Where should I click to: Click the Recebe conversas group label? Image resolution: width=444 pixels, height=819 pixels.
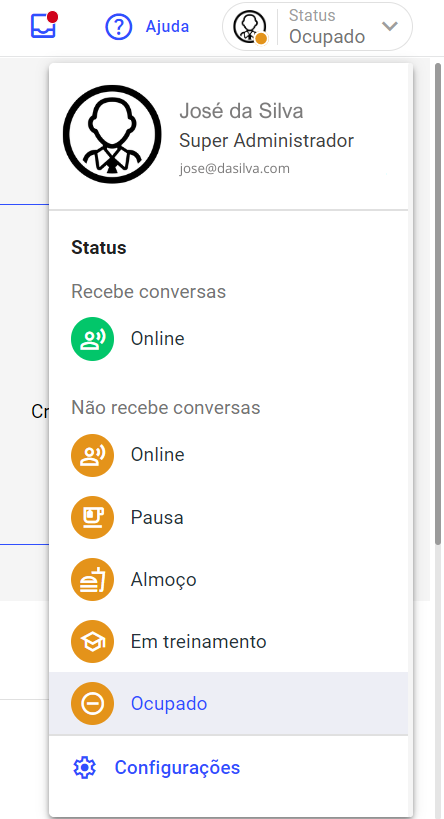148,291
